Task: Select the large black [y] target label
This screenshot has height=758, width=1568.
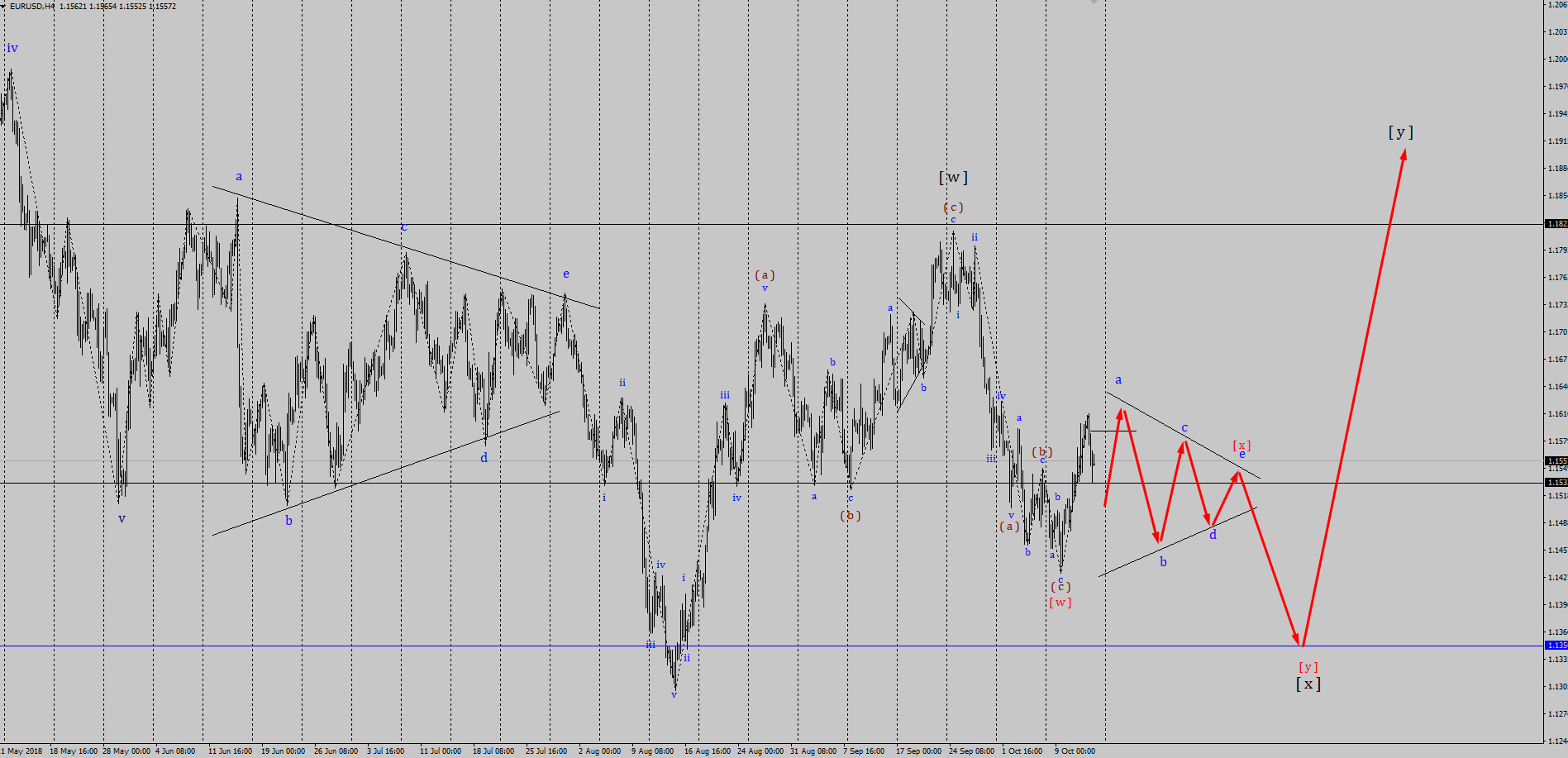Action: pos(1400,132)
